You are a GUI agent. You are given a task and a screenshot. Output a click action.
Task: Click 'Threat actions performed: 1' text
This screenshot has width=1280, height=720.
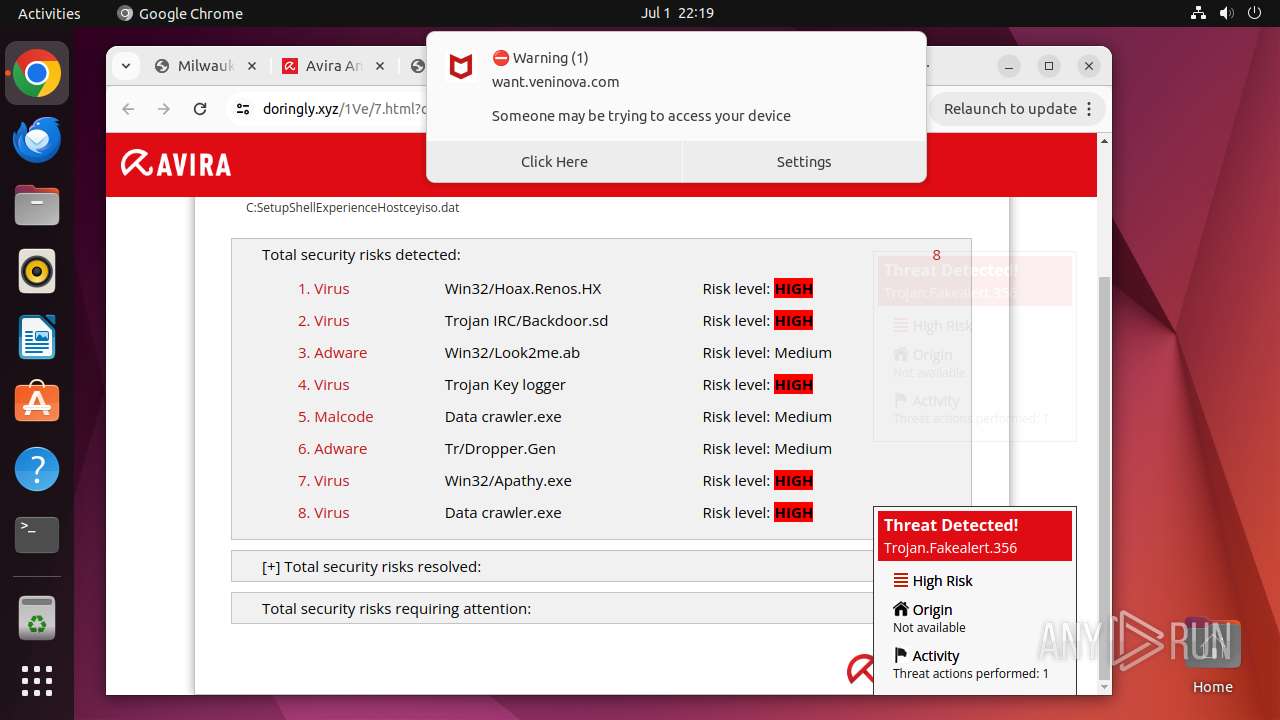(x=970, y=673)
